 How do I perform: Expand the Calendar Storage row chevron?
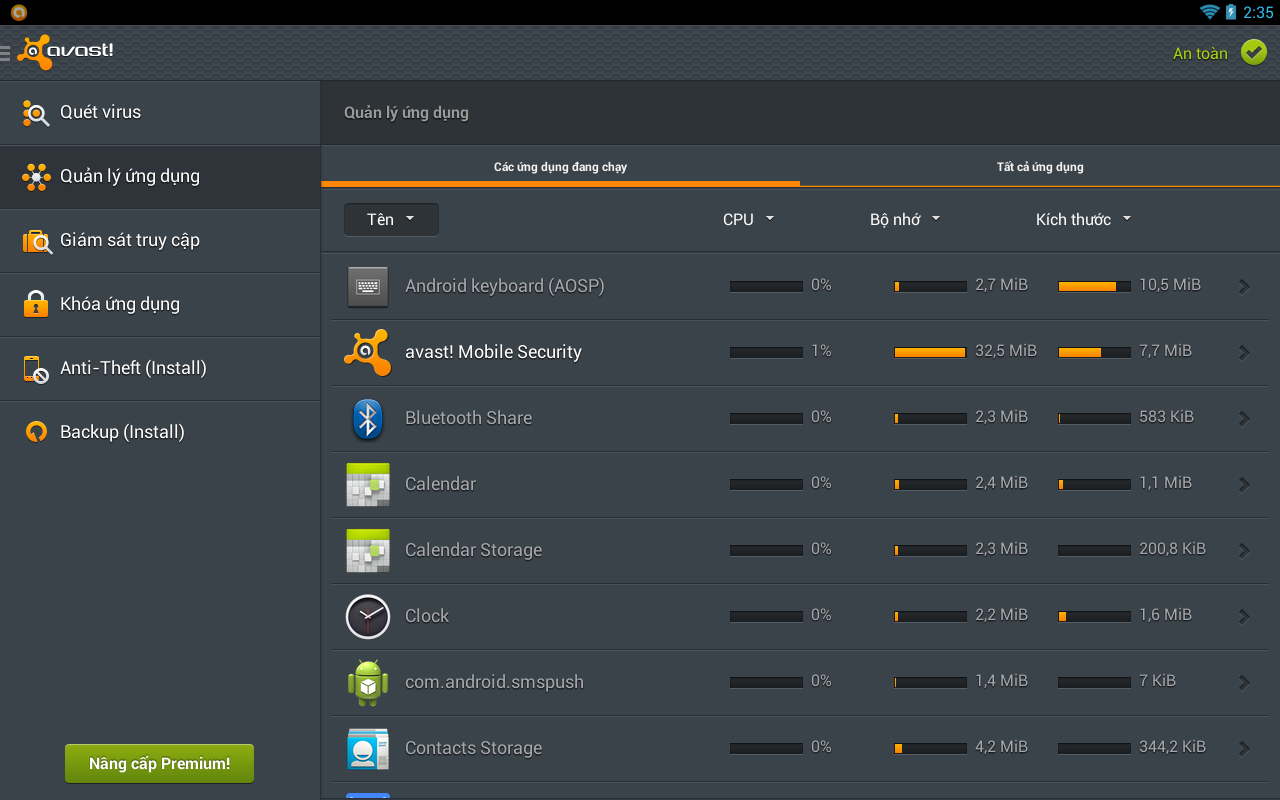pyautogui.click(x=1244, y=550)
